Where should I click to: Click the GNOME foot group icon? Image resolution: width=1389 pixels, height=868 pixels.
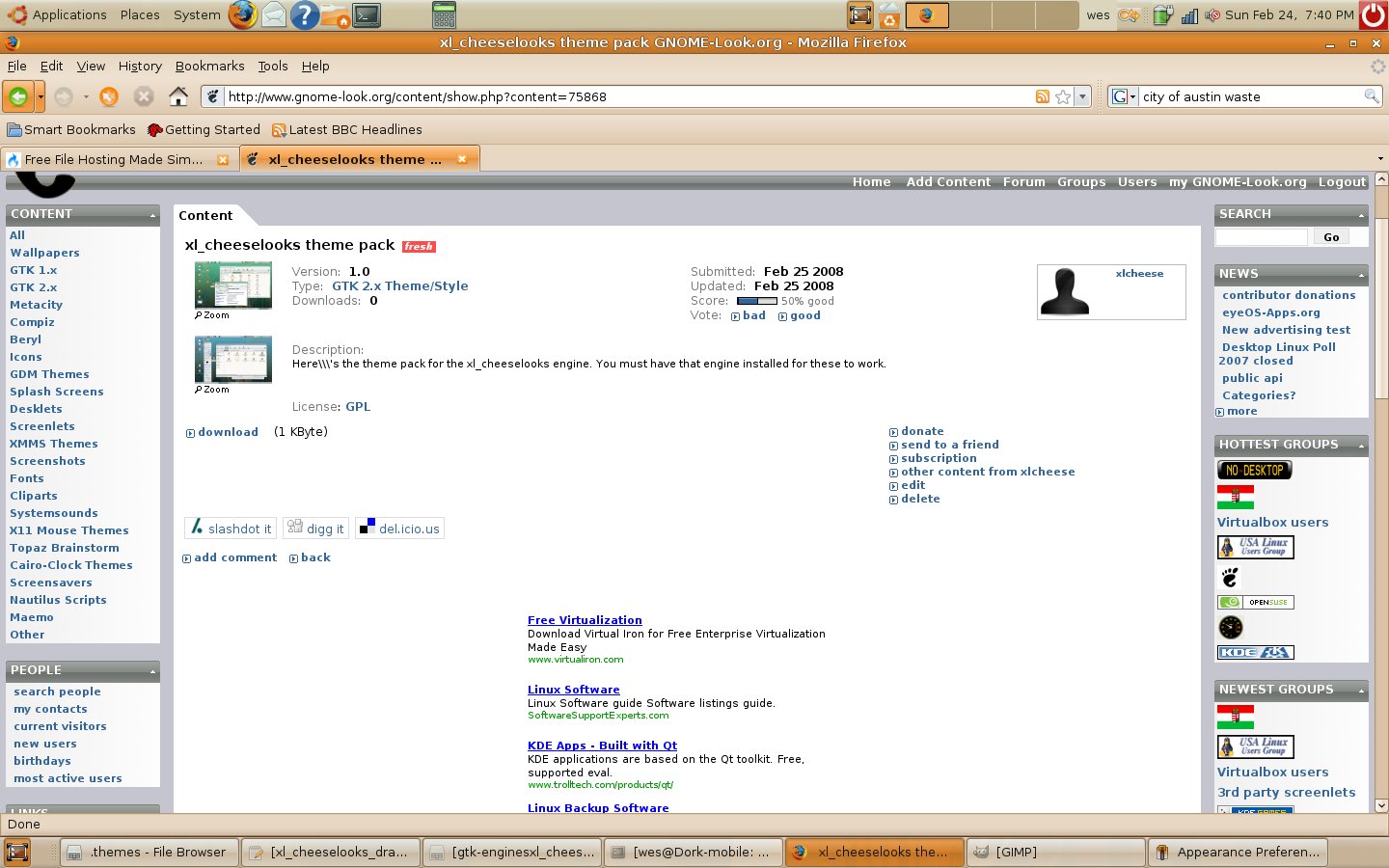coord(1230,577)
